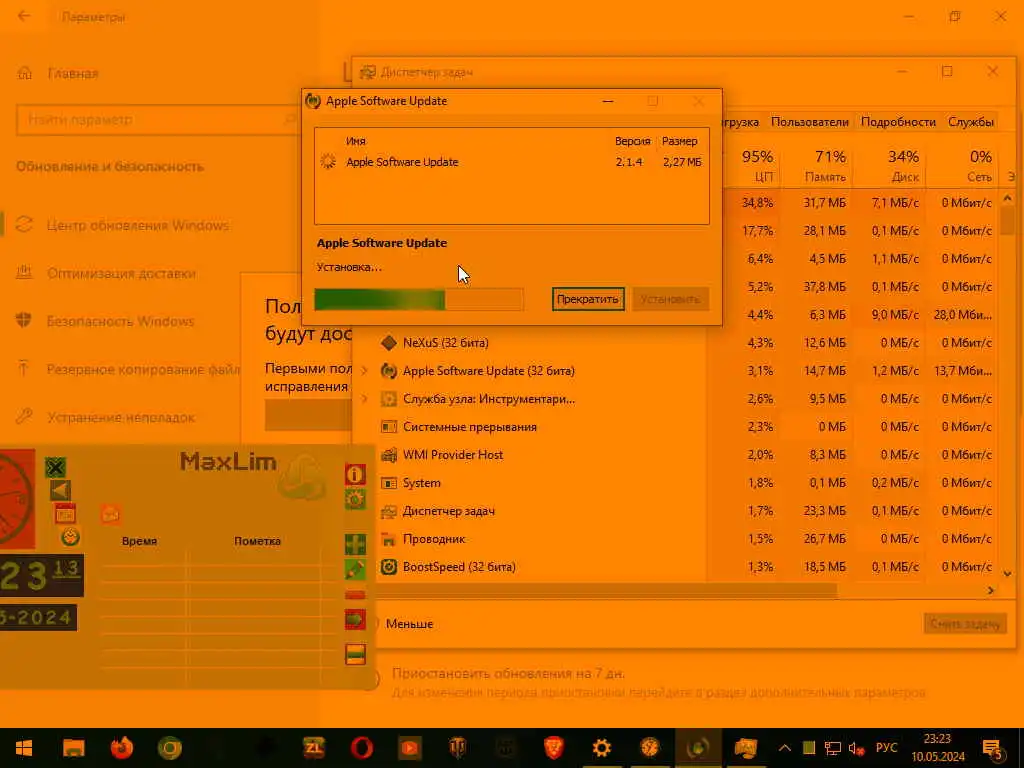1024x768 pixels.
Task: Click the Версия column header
Action: 632,141
